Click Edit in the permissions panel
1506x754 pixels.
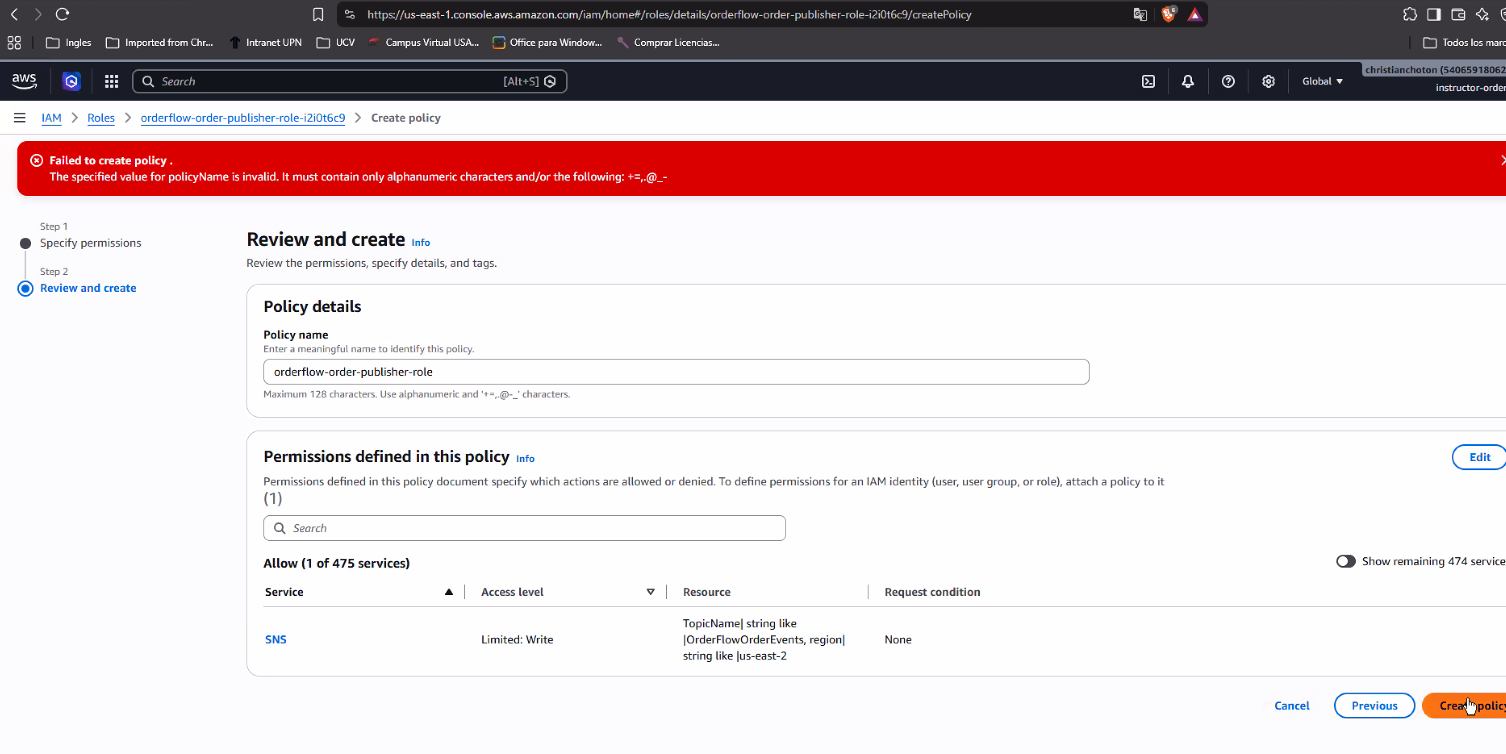point(1479,457)
